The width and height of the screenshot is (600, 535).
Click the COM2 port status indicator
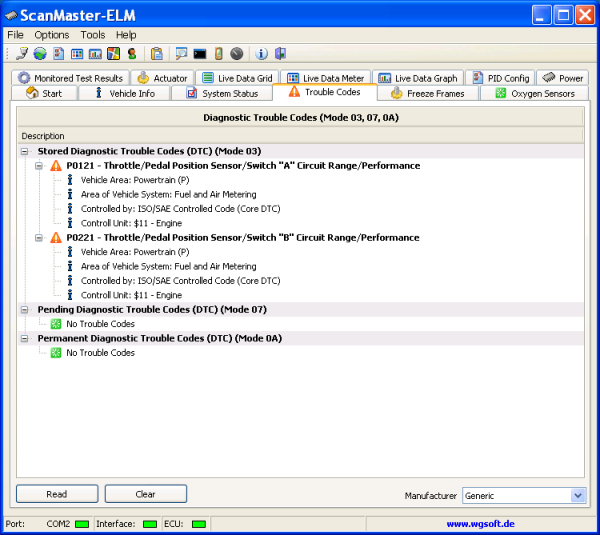(x=82, y=524)
